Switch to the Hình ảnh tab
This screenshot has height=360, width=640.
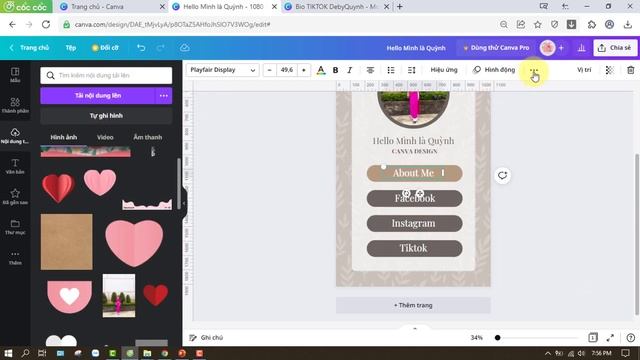click(64, 137)
